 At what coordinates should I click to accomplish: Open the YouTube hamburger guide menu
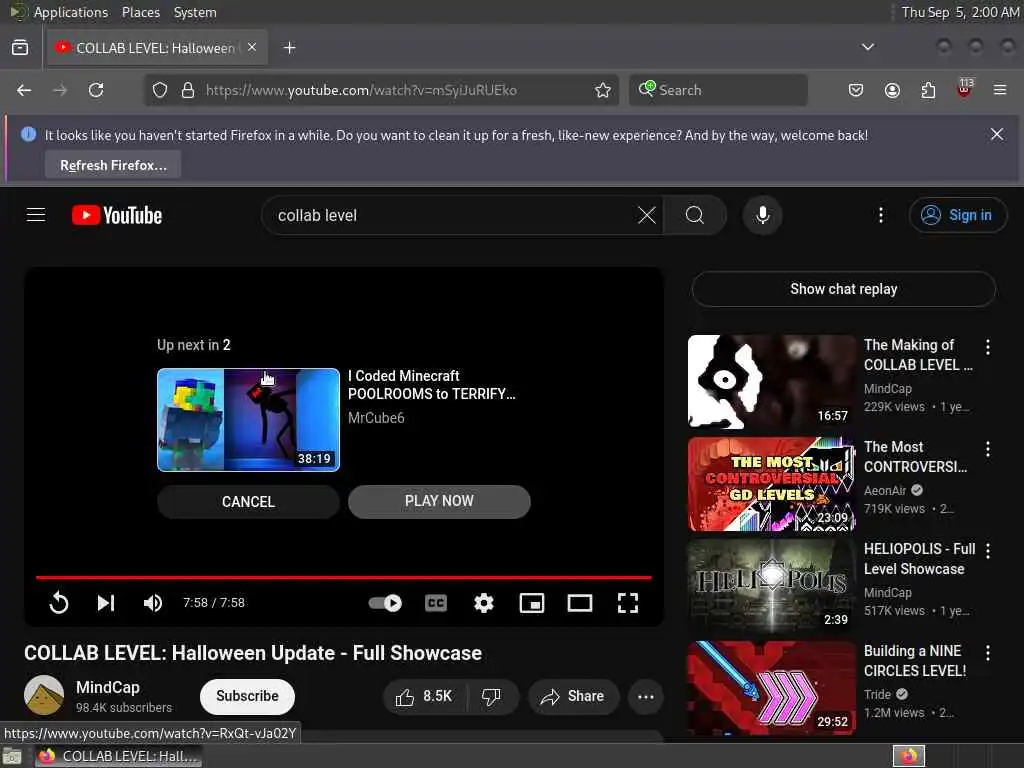pos(36,215)
